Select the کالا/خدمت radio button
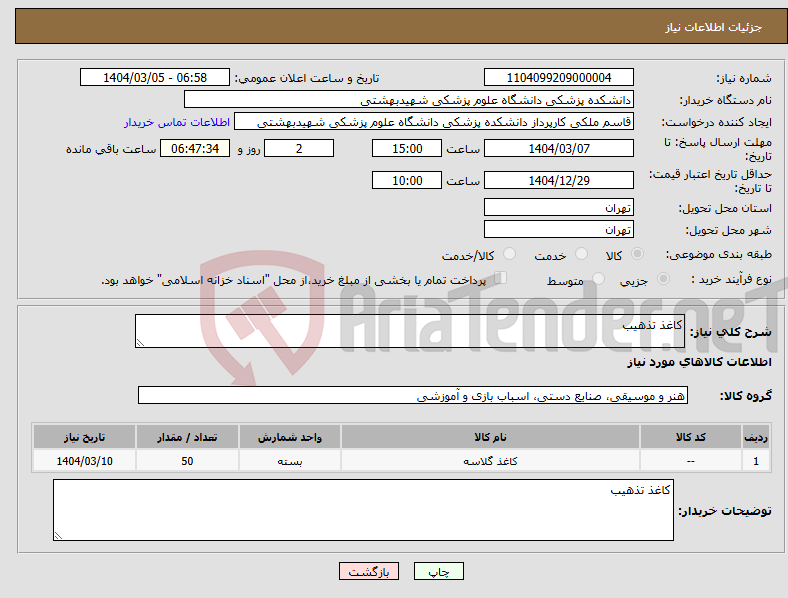This screenshot has width=788, height=598. pyautogui.click(x=510, y=254)
